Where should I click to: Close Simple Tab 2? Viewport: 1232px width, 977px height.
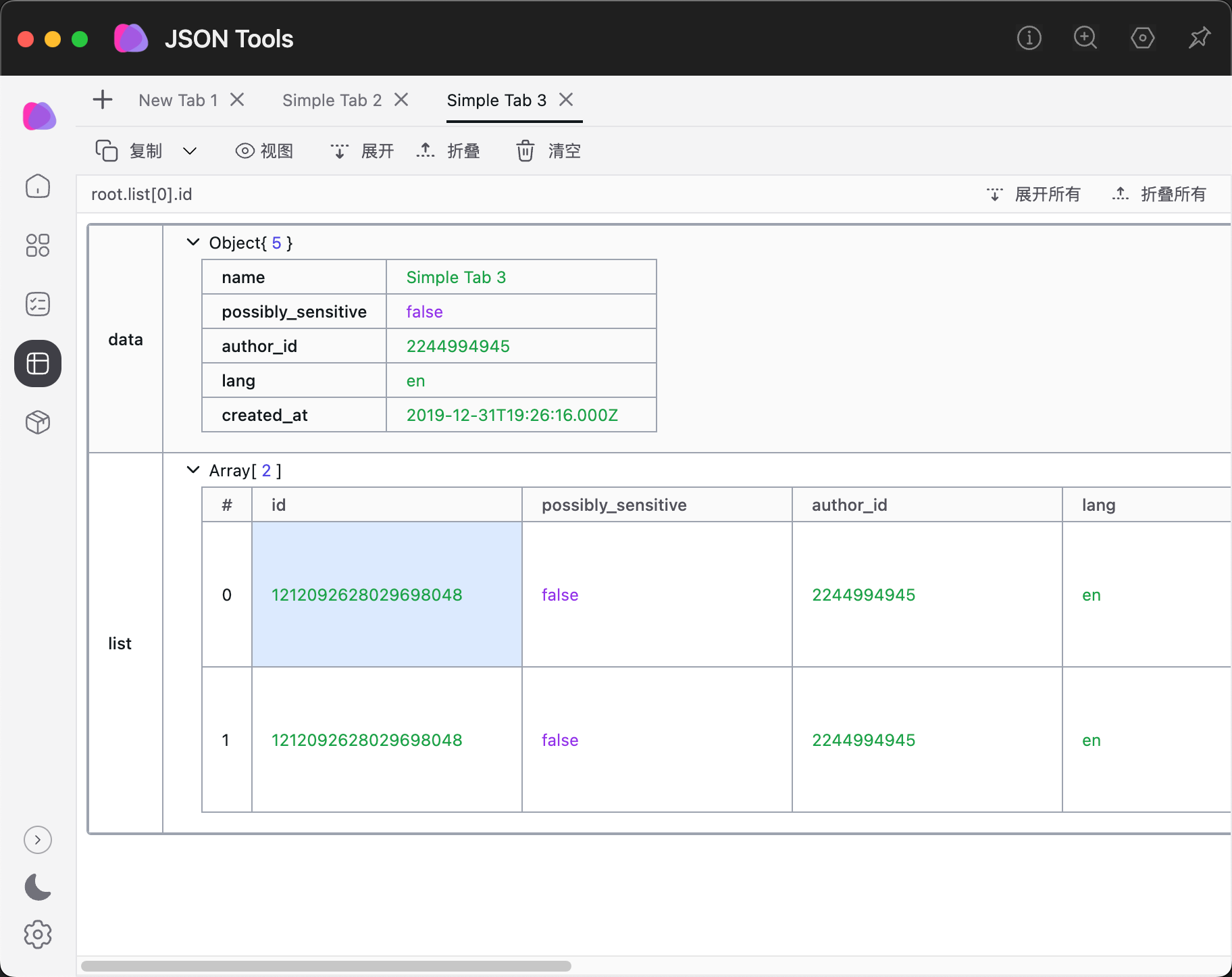[x=401, y=100]
